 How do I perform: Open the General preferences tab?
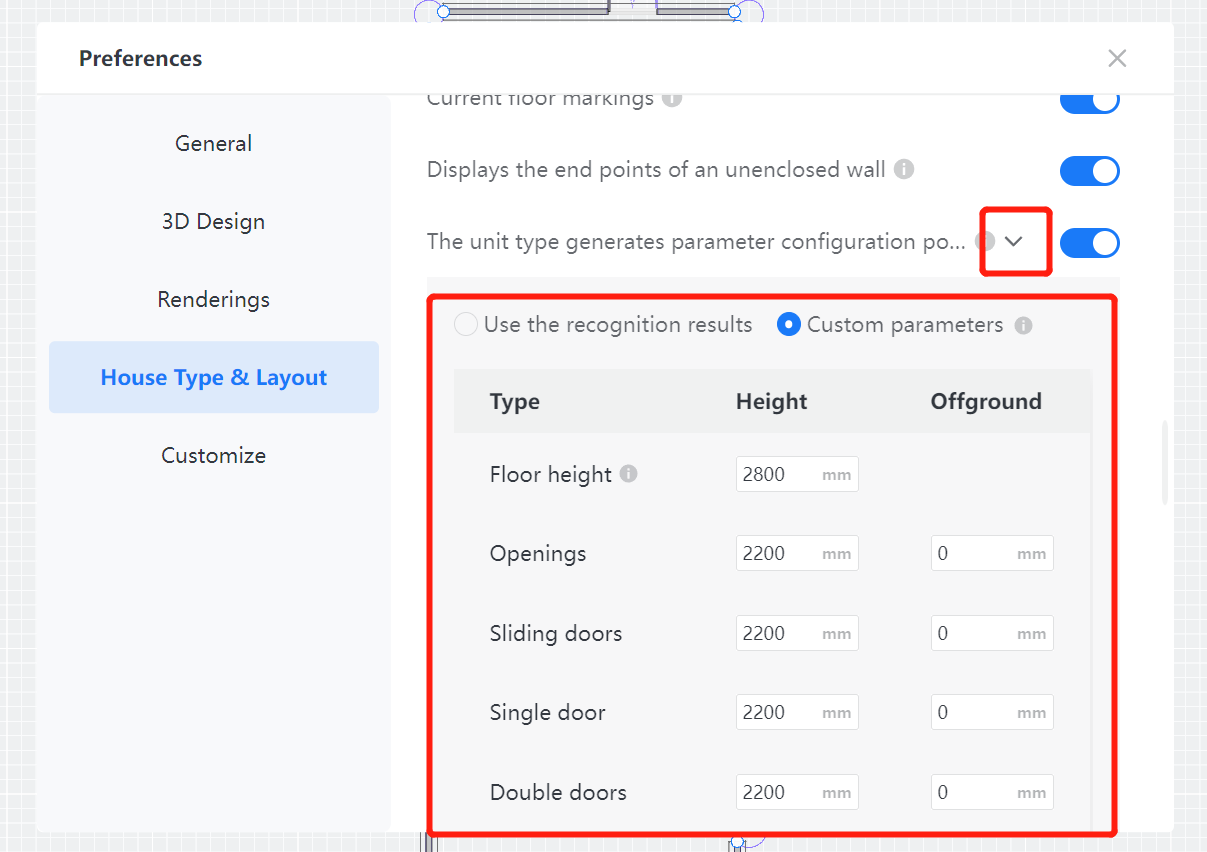[213, 144]
